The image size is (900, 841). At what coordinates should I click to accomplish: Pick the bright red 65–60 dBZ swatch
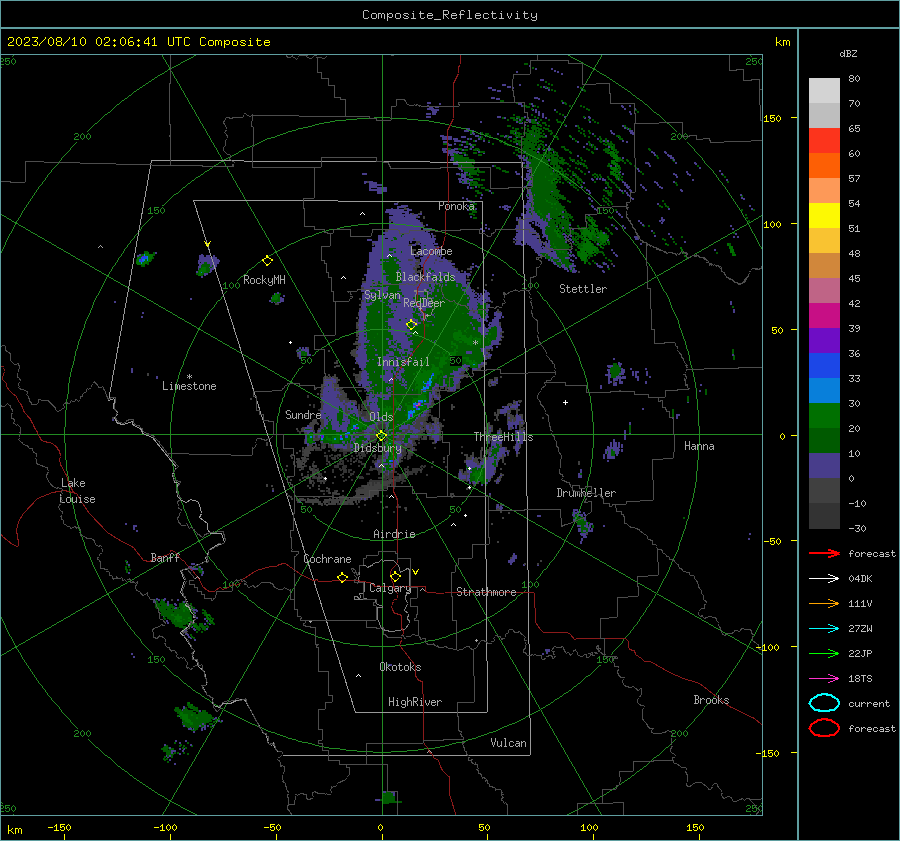click(824, 141)
